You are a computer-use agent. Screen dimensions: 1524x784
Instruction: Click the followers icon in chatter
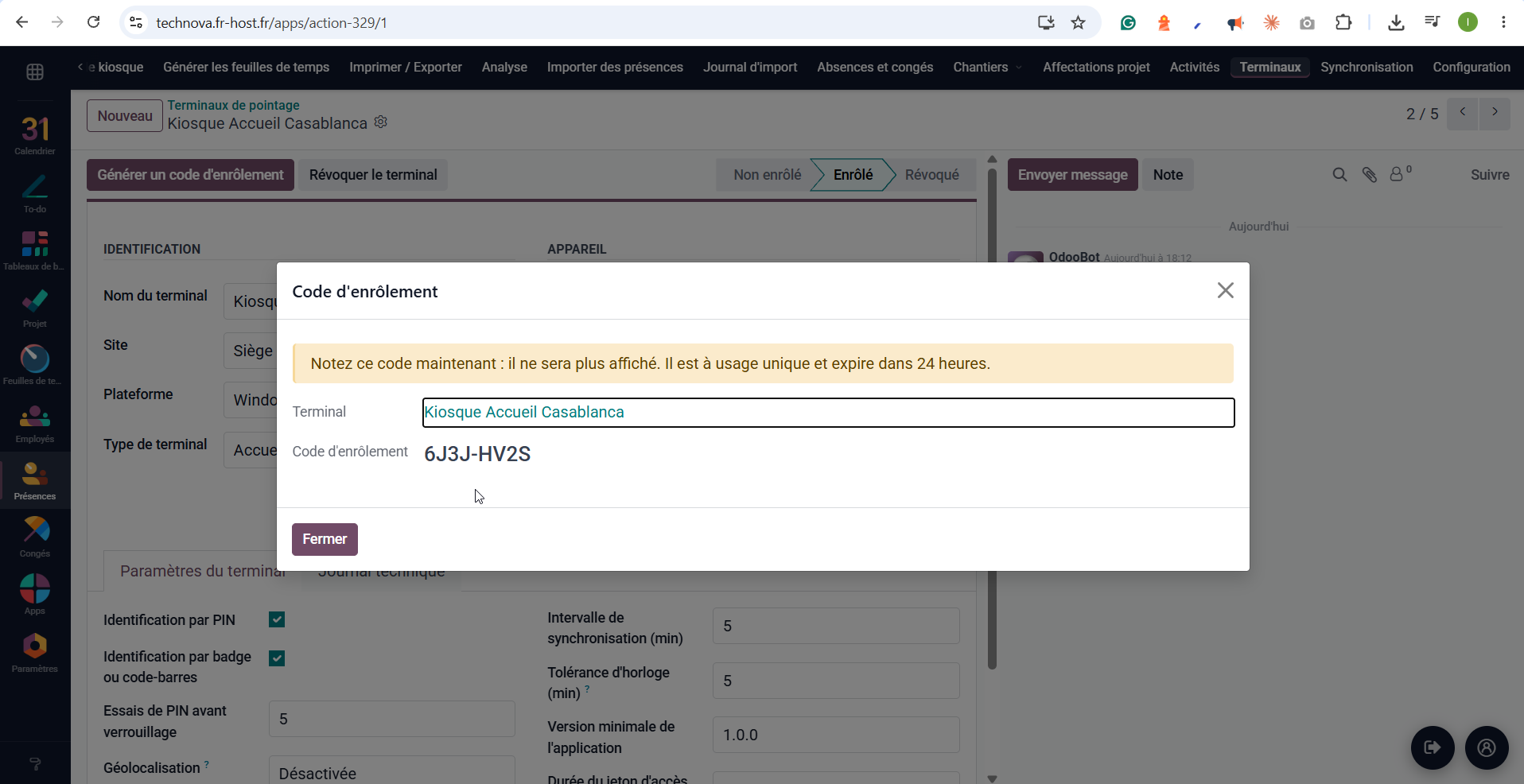[x=1399, y=173]
